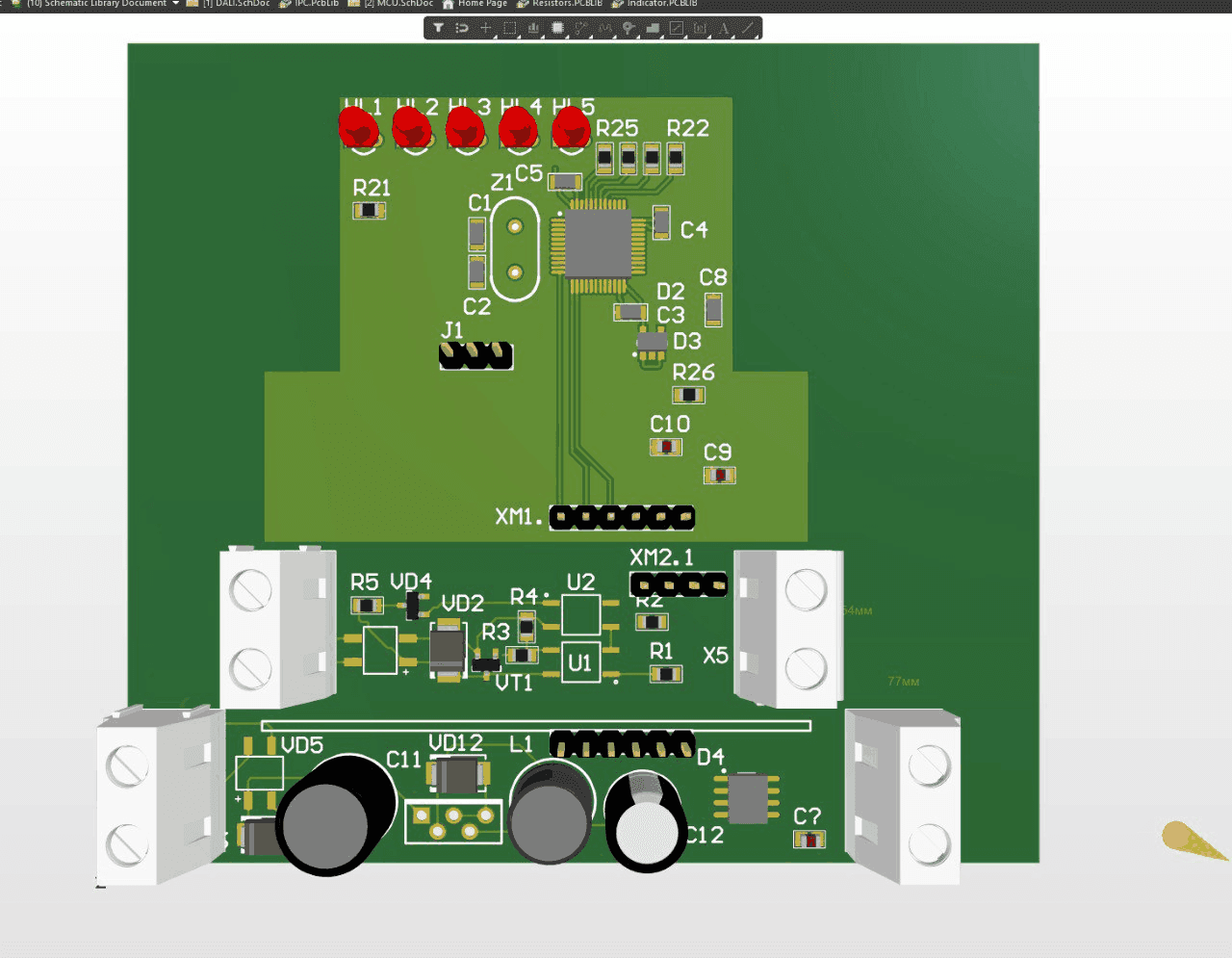Viewport: 1232px width, 958px height.
Task: Go to the Home Page tab
Action: pos(475,4)
